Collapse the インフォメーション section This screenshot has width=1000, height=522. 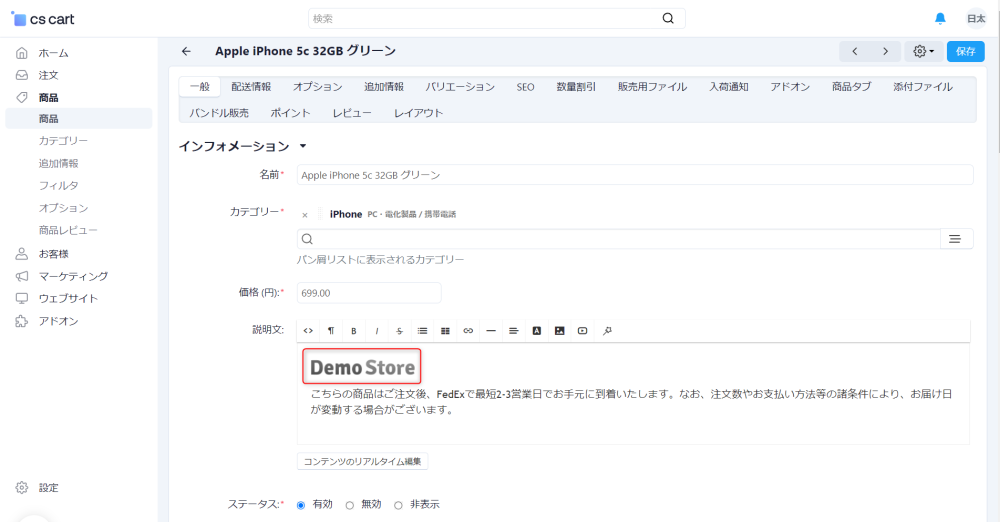coord(303,146)
